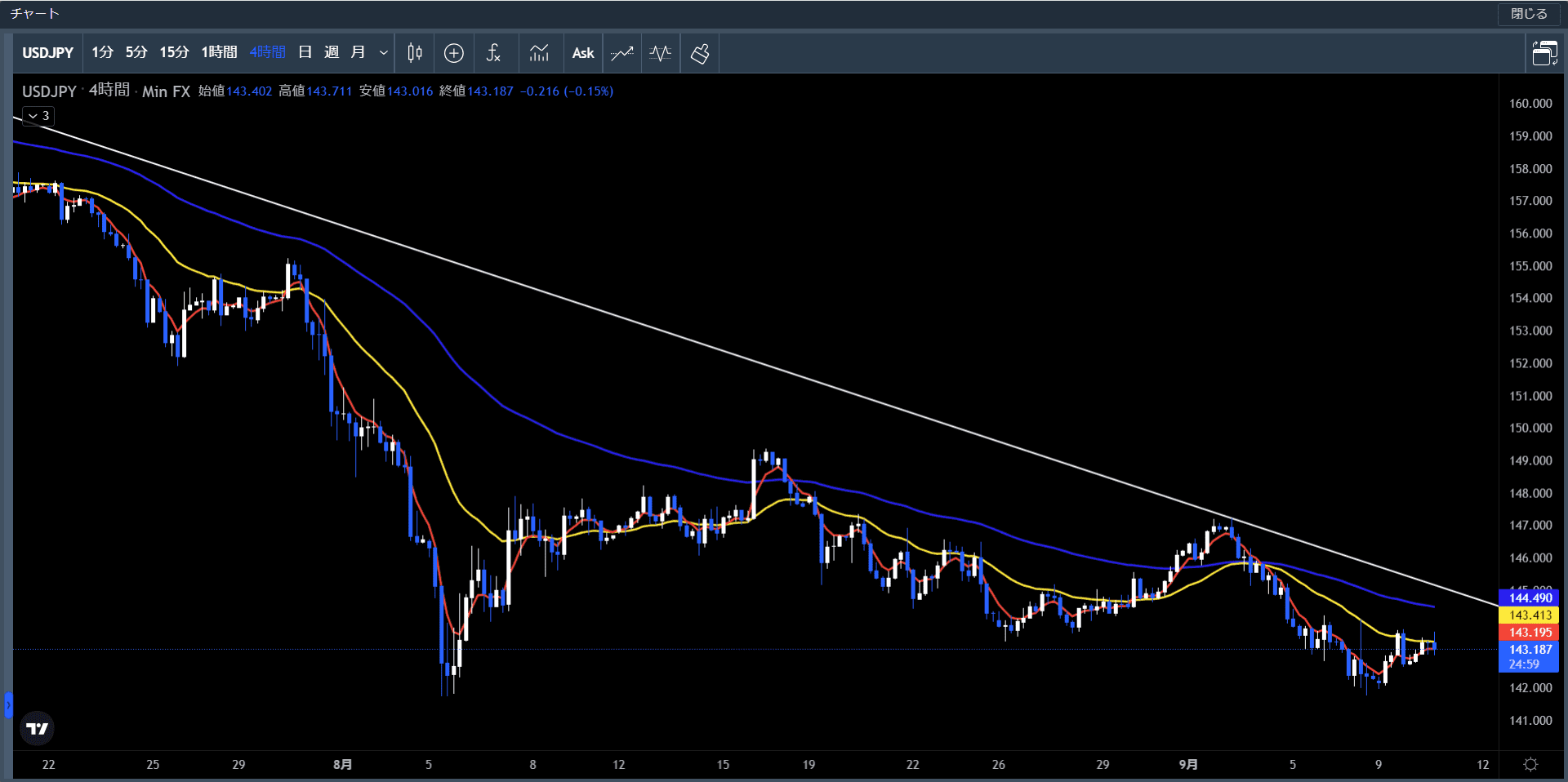Click the 141.000 price axis label
This screenshot has width=1568, height=782.
click(x=1530, y=721)
